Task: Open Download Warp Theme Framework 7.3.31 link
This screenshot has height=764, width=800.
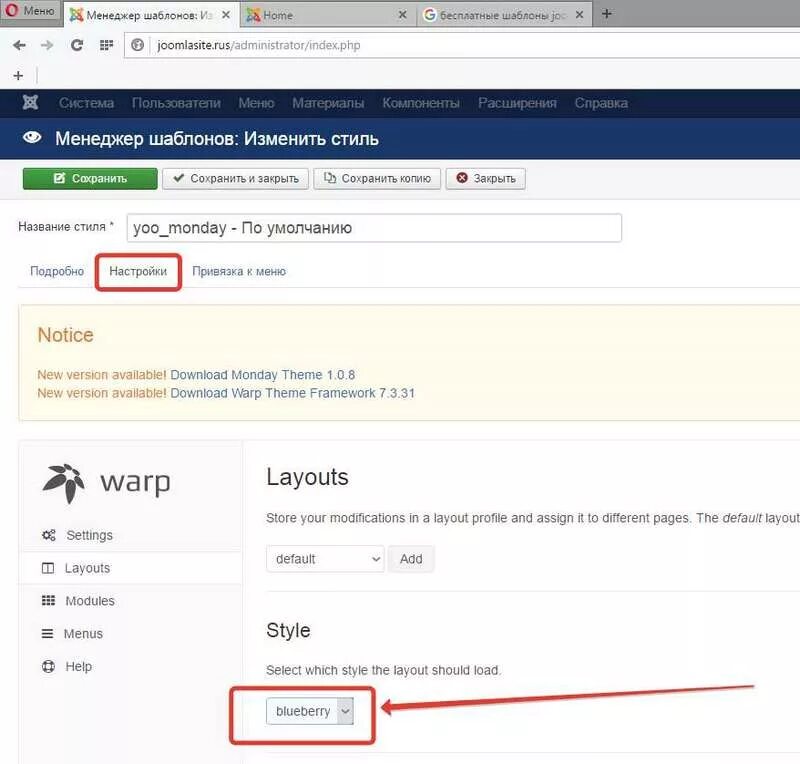Action: pyautogui.click(x=292, y=393)
